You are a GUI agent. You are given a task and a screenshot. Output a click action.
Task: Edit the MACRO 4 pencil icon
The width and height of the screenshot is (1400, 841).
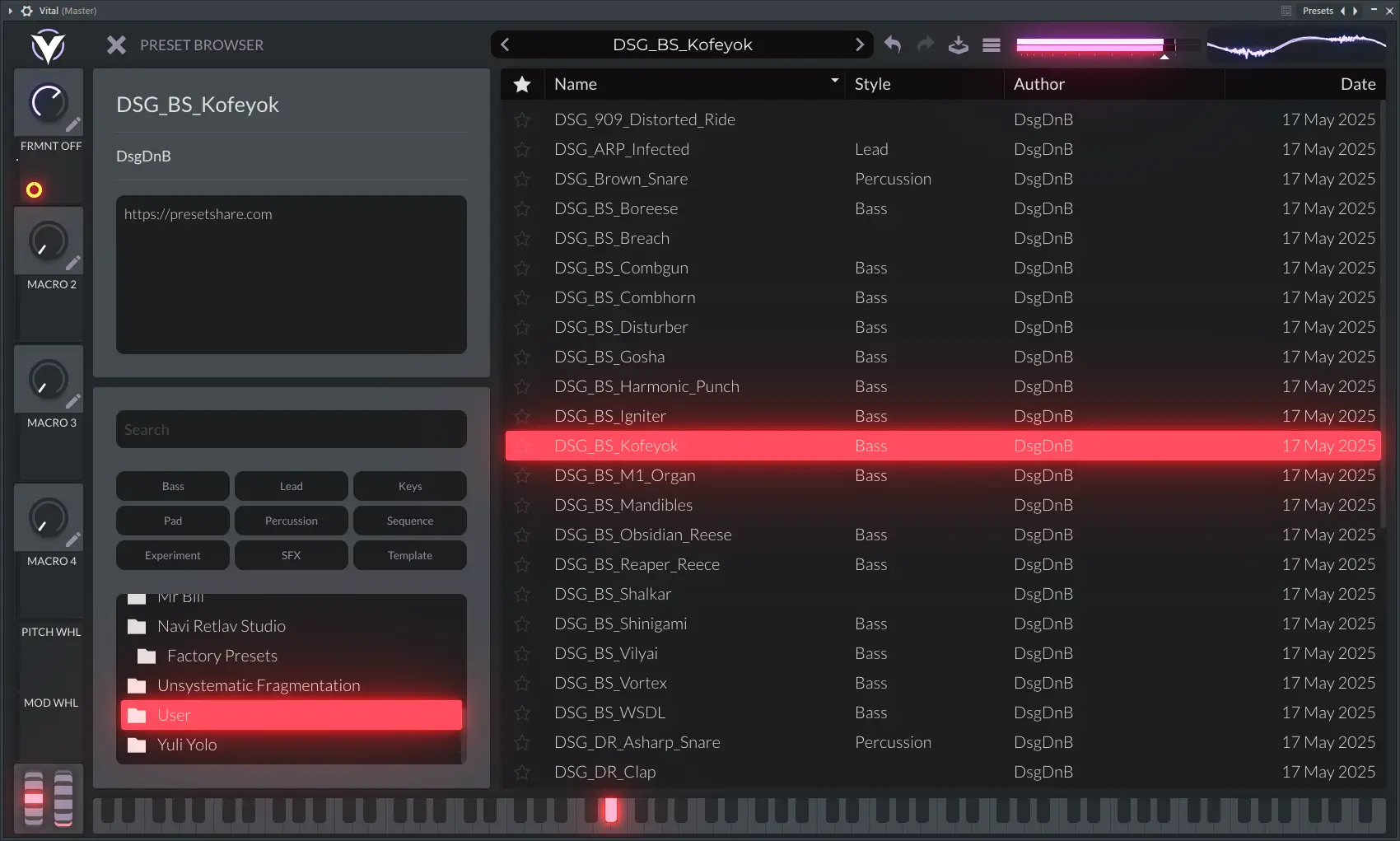(x=73, y=540)
